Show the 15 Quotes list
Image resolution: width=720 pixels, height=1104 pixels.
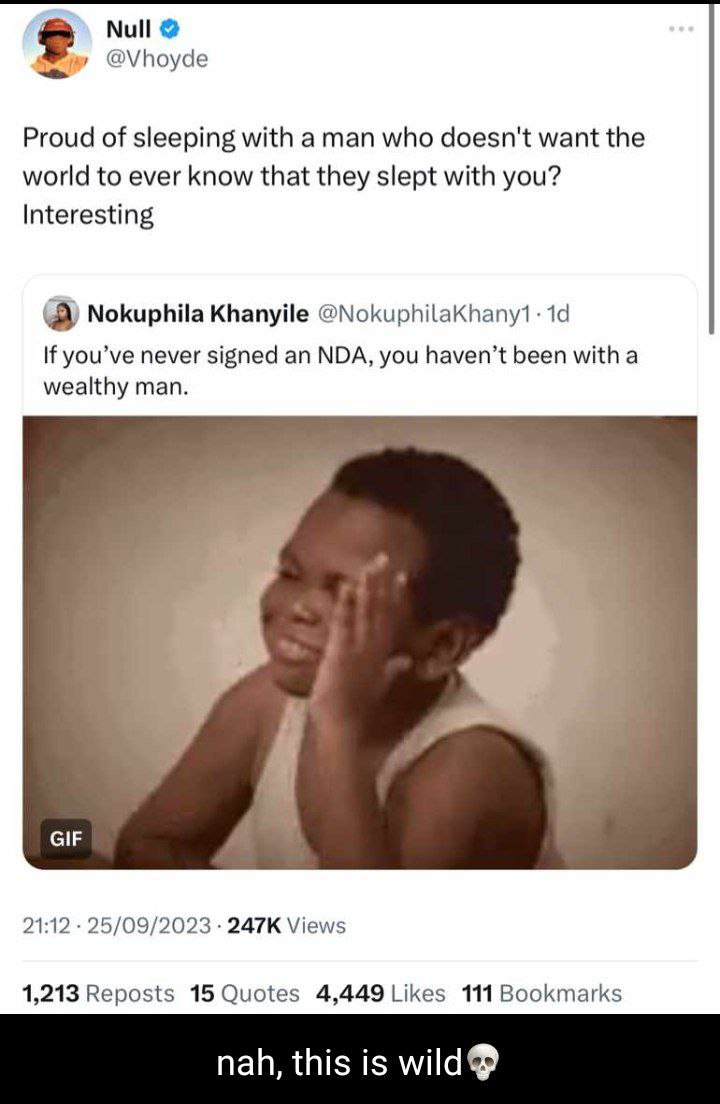[245, 993]
